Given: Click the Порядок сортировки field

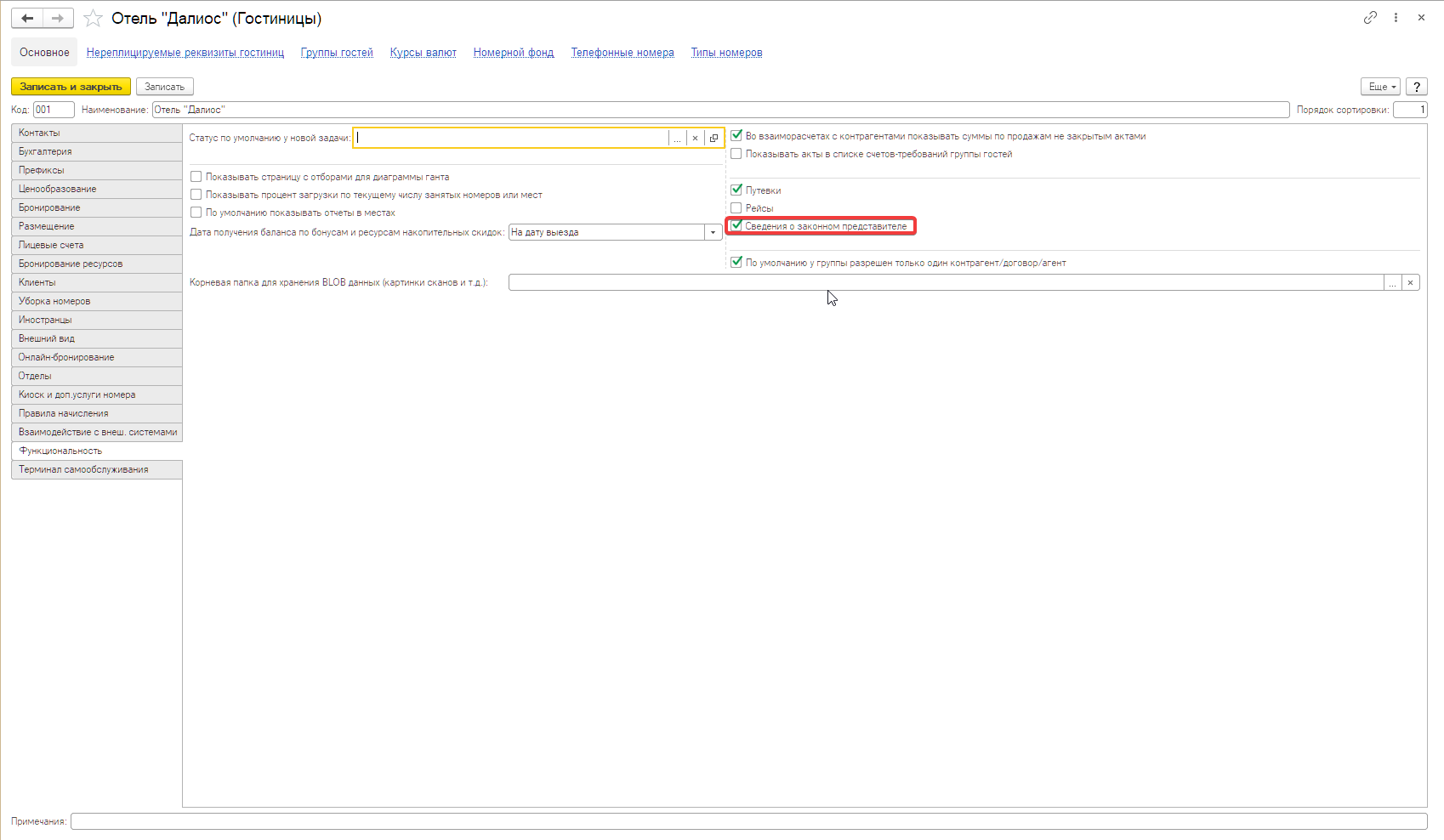Looking at the screenshot, I should point(1410,110).
